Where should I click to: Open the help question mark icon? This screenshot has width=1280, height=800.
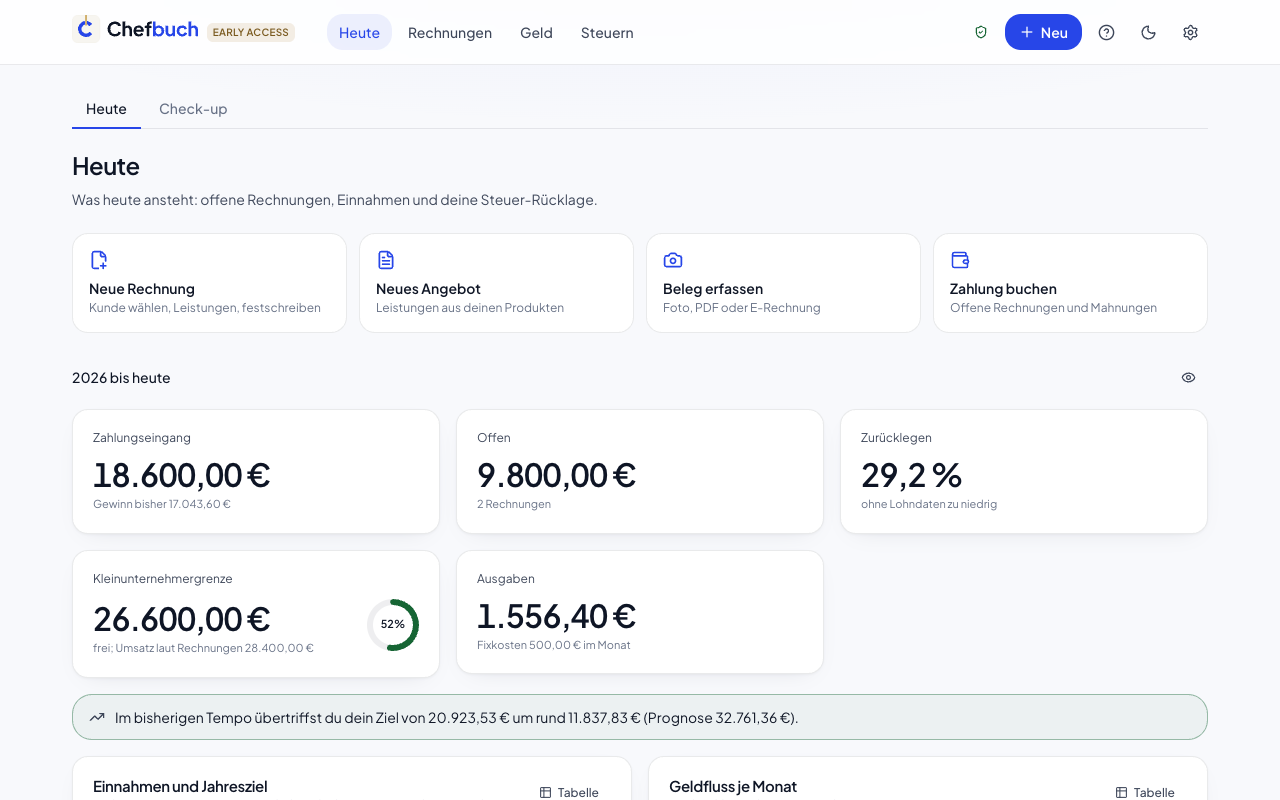pos(1106,32)
